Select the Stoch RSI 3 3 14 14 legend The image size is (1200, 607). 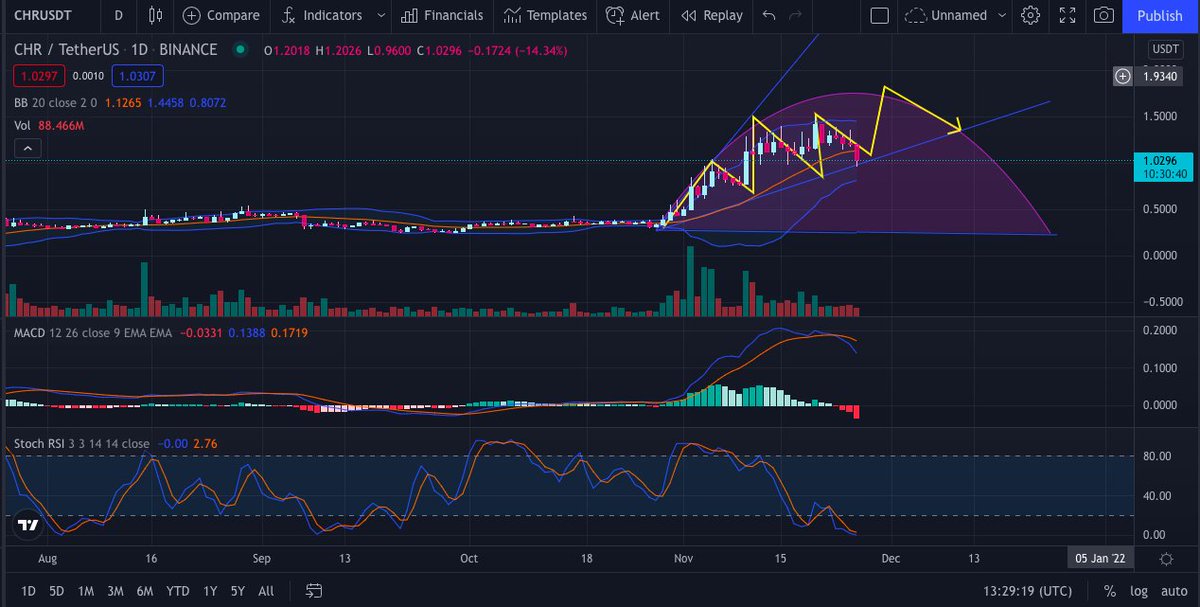(82, 443)
